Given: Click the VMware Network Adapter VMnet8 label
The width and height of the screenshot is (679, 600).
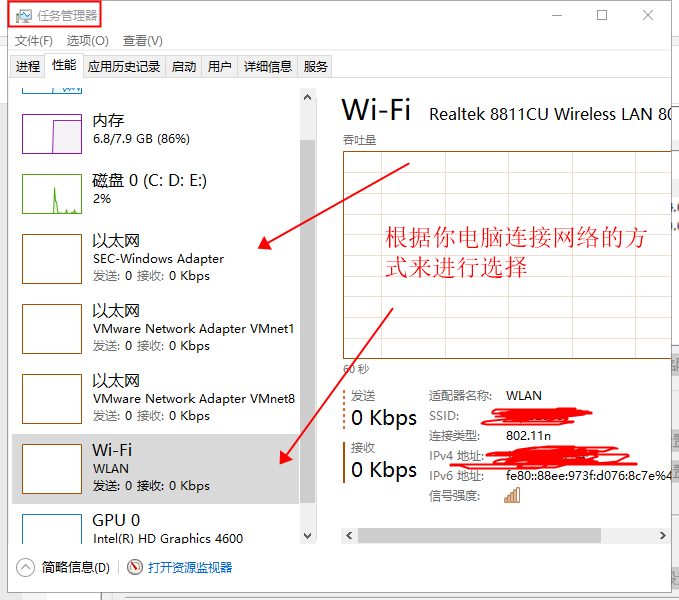Looking at the screenshot, I should coord(194,399).
